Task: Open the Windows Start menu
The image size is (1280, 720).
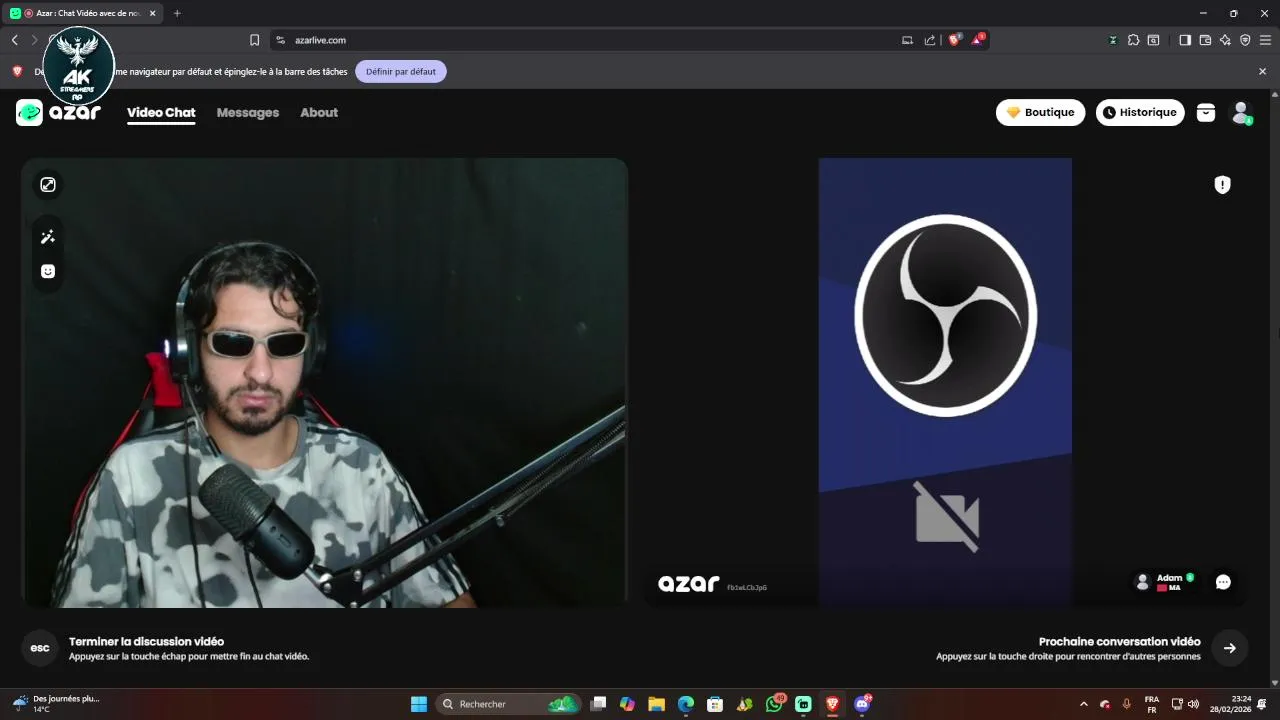Action: tap(419, 704)
